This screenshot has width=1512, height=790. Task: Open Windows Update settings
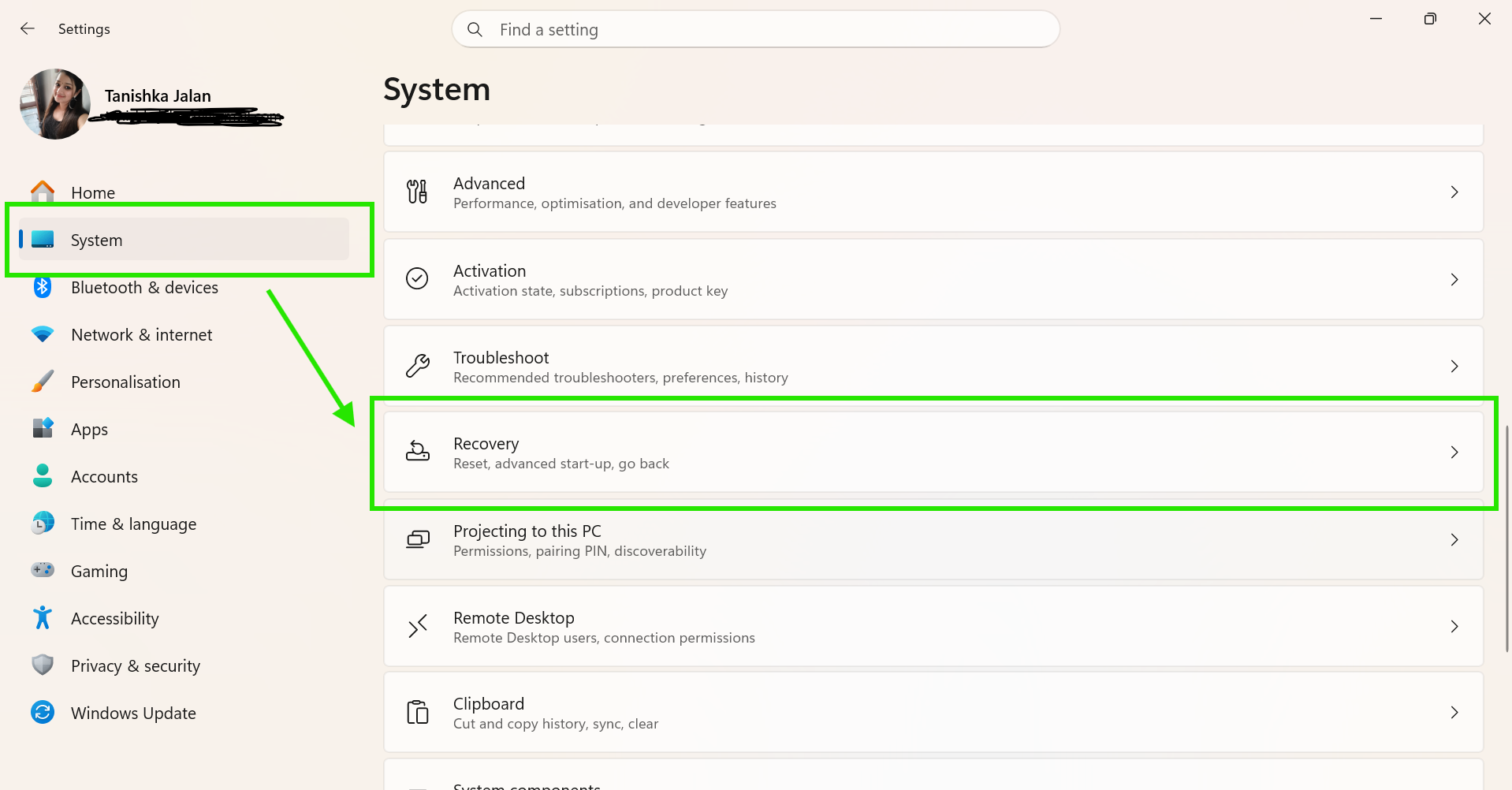click(184, 713)
